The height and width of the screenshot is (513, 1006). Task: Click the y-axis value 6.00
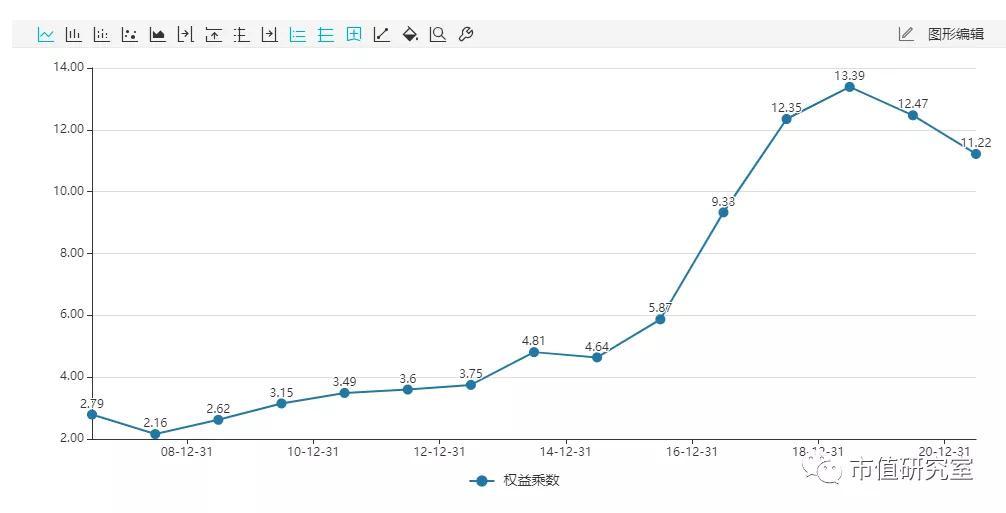pyautogui.click(x=72, y=315)
